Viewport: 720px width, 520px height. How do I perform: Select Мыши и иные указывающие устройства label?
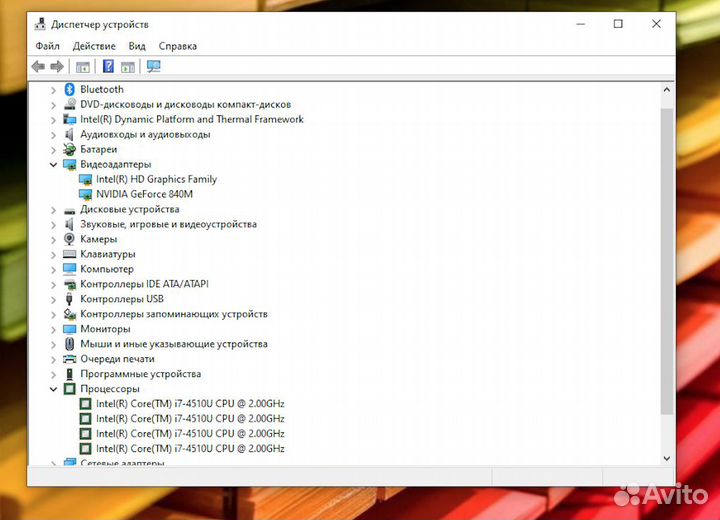pos(174,344)
